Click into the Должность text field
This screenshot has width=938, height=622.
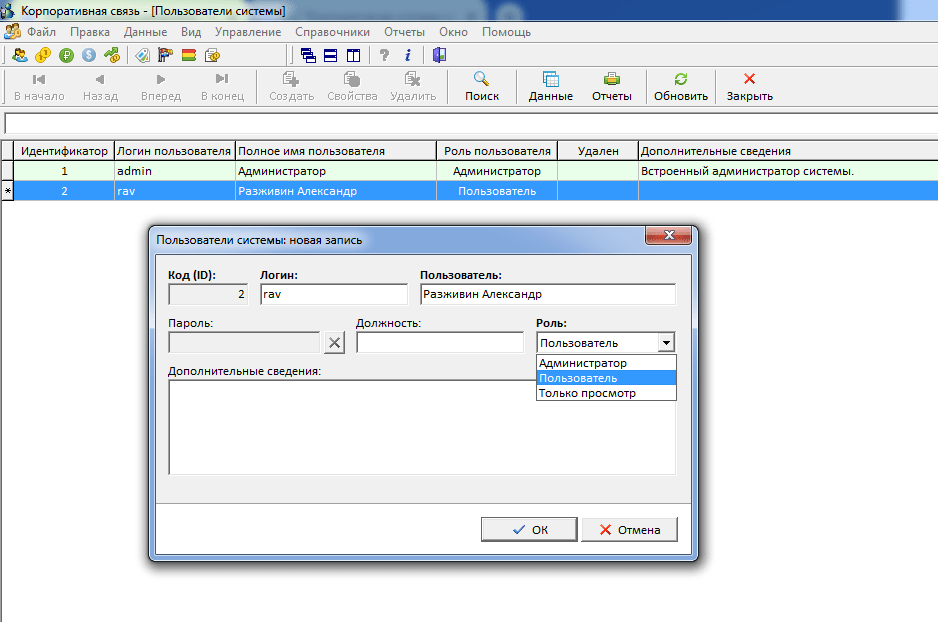(x=440, y=343)
